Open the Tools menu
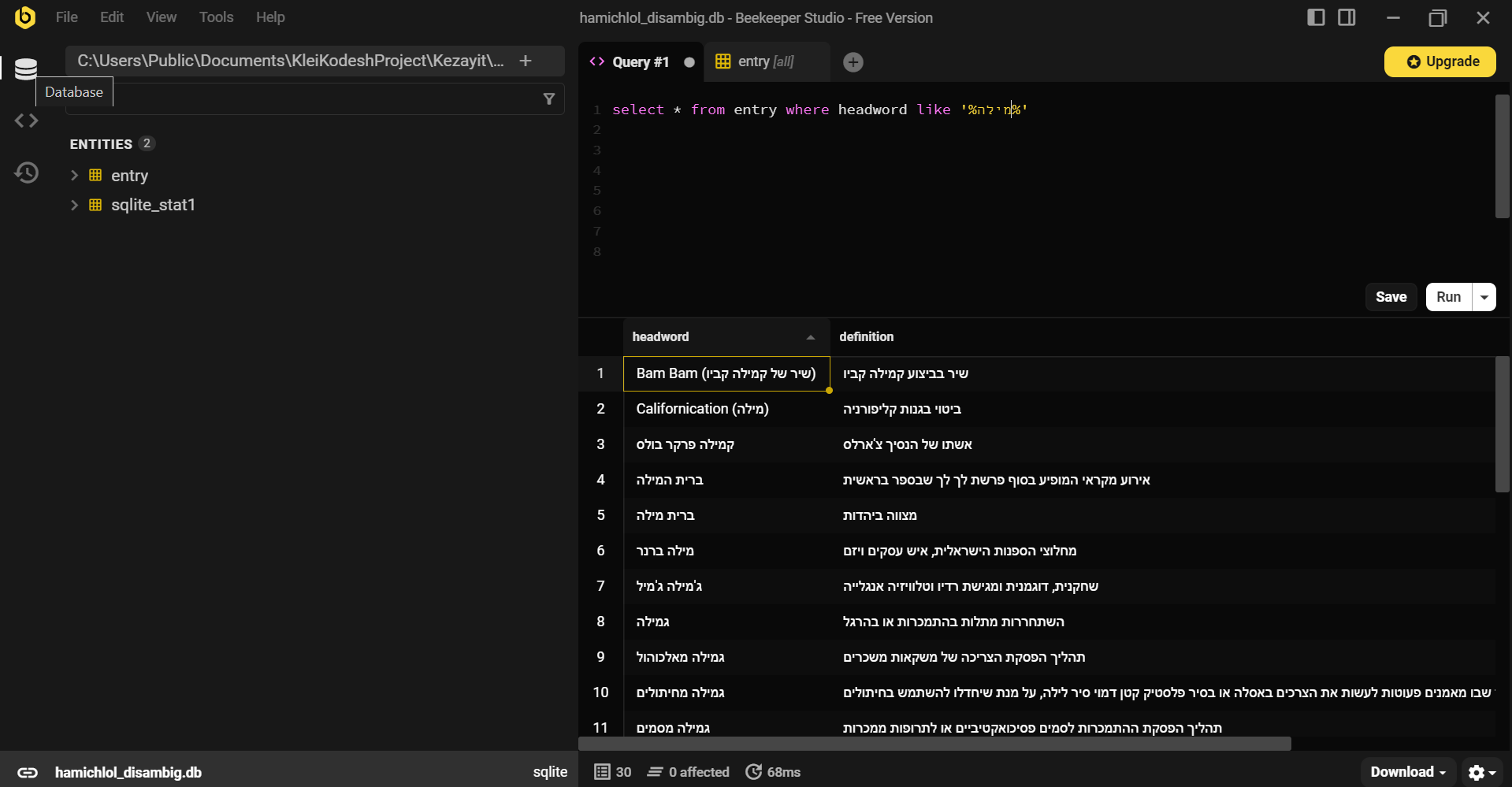The height and width of the screenshot is (787, 1512). click(x=216, y=17)
